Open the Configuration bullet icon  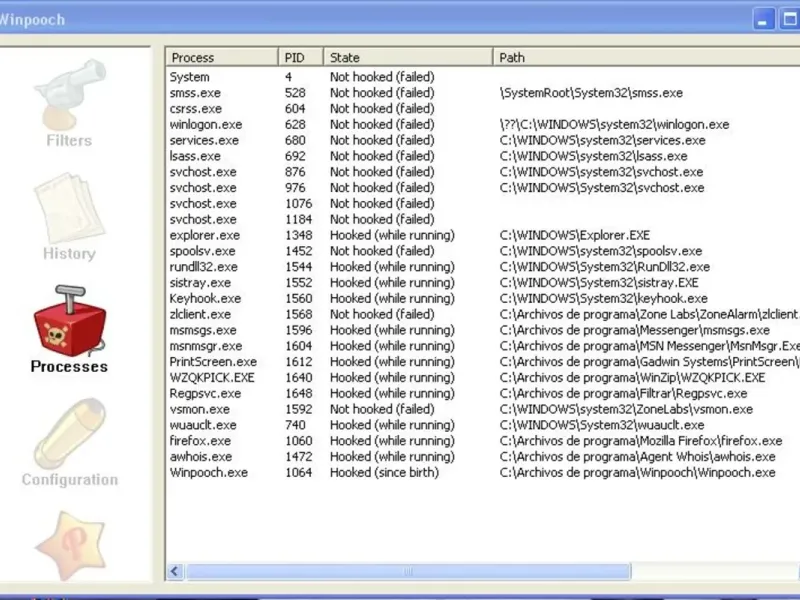click(70, 434)
